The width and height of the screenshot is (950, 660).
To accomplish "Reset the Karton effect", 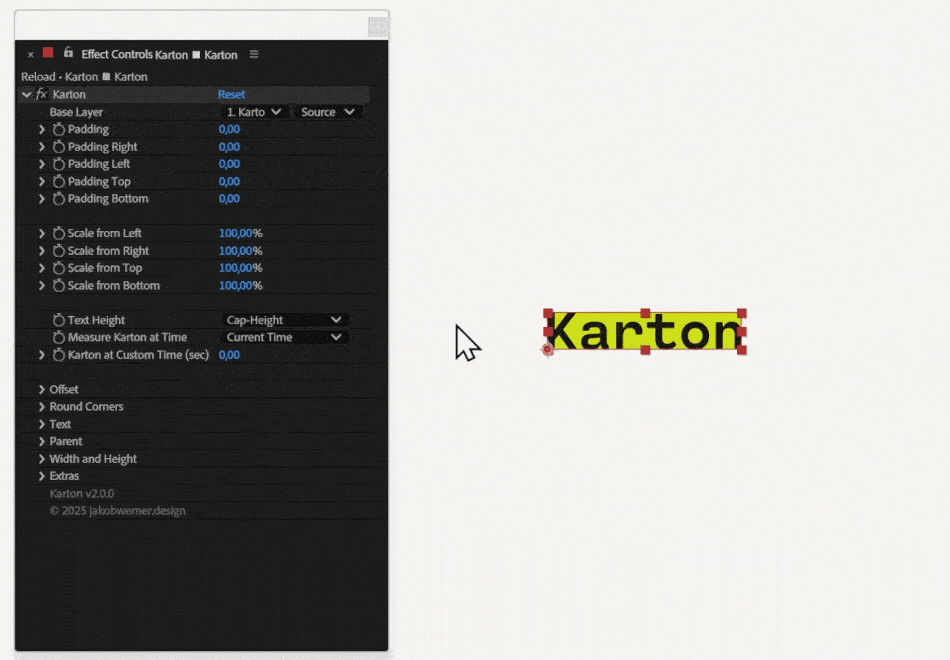I will coord(231,95).
